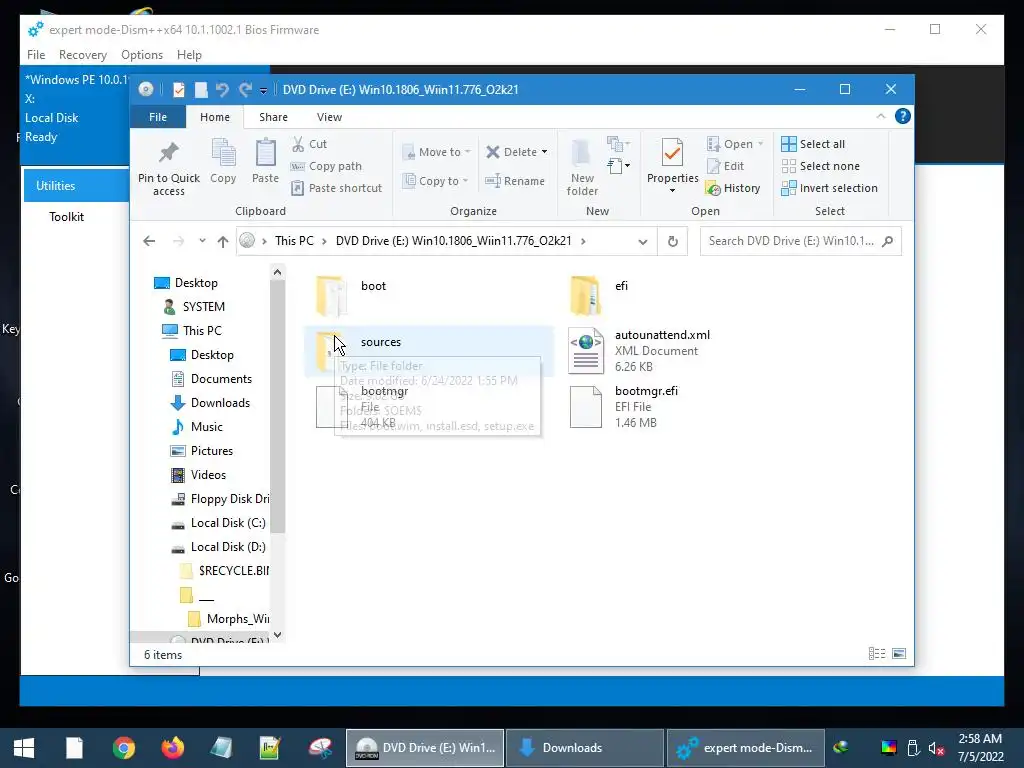
Task: Click Quick Access Toolbar customize arrow
Action: [263, 90]
